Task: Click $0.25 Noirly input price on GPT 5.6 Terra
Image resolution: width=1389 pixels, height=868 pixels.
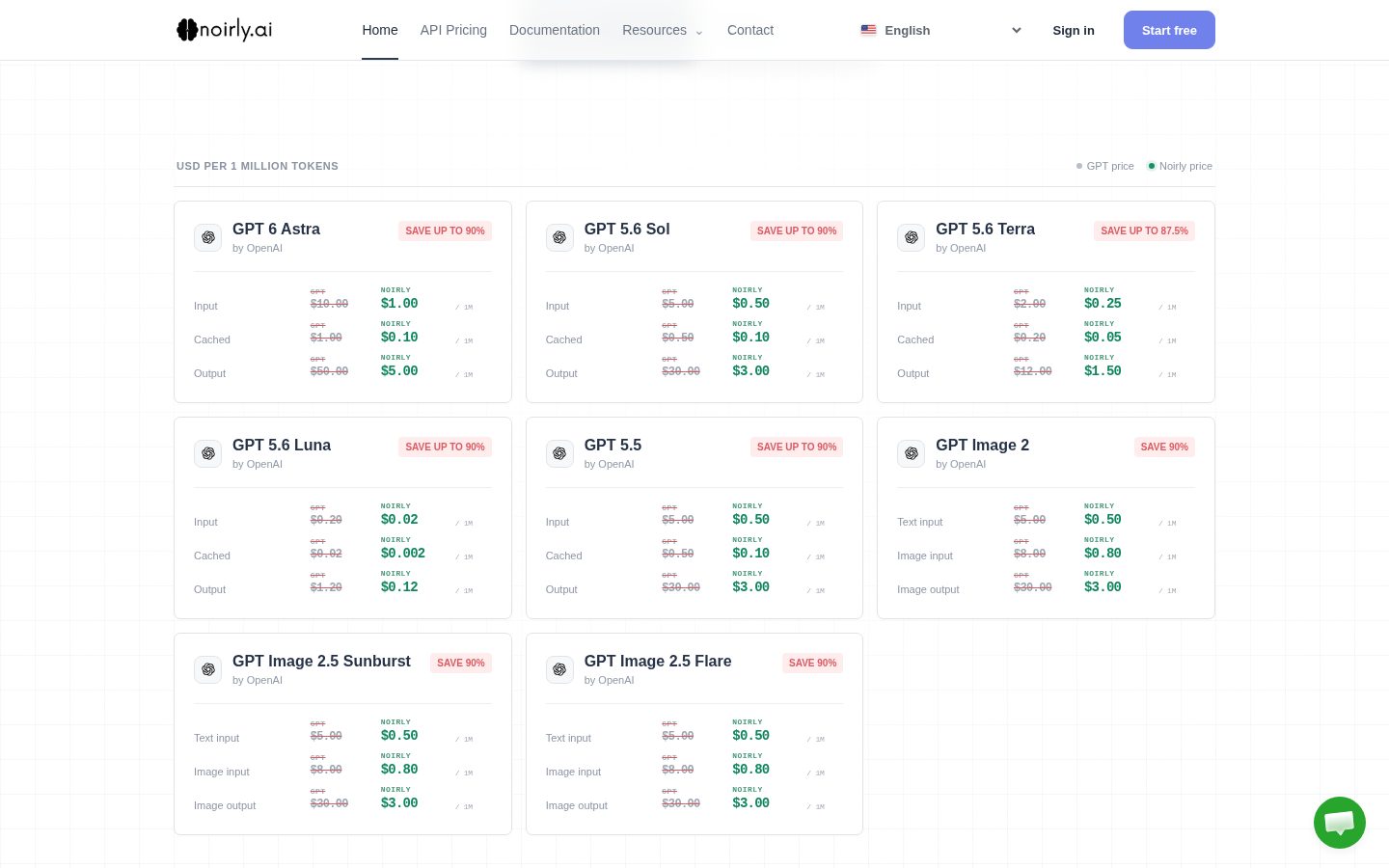Action: coord(1103,303)
